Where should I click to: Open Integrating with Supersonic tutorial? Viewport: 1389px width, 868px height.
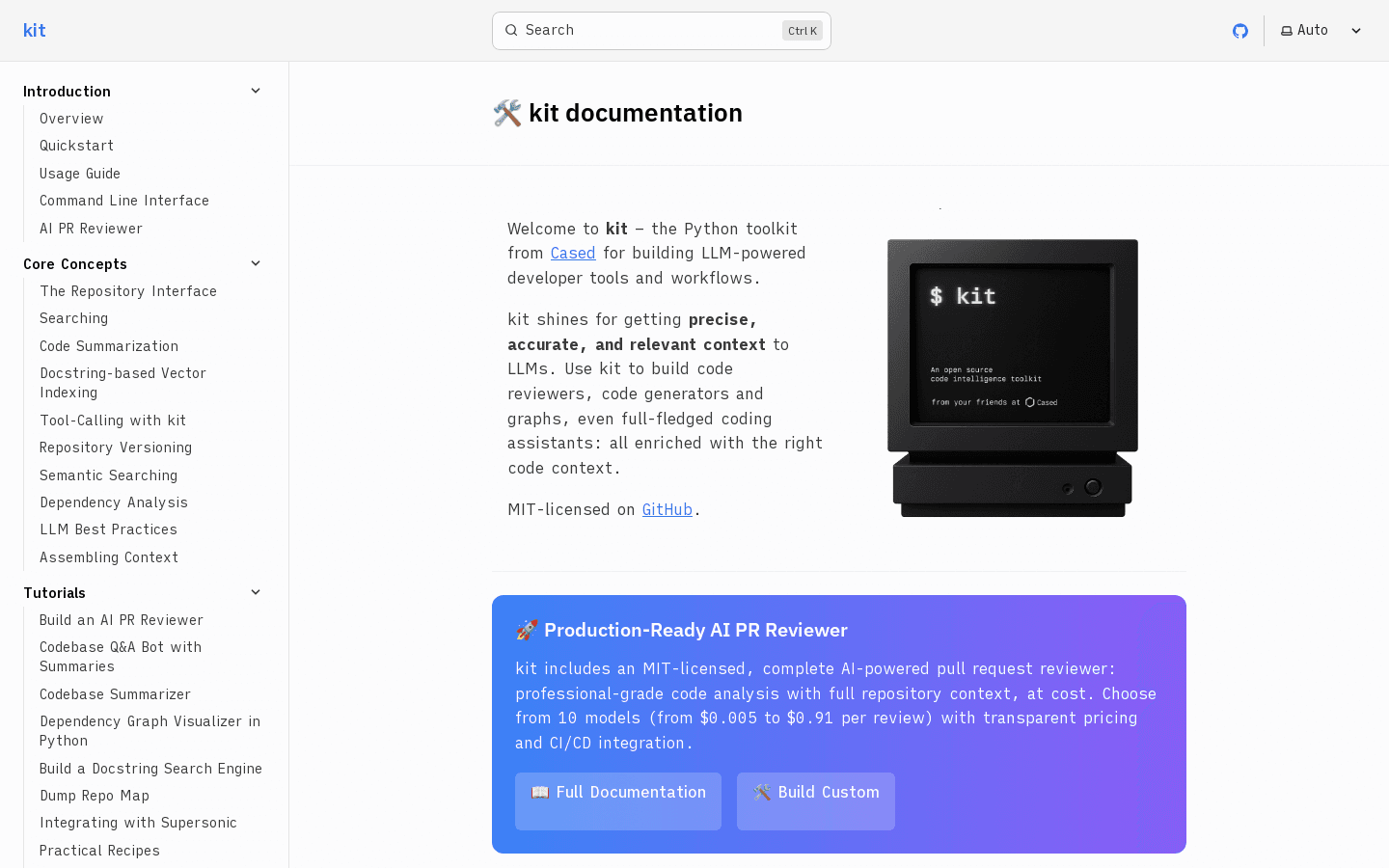coord(138,823)
